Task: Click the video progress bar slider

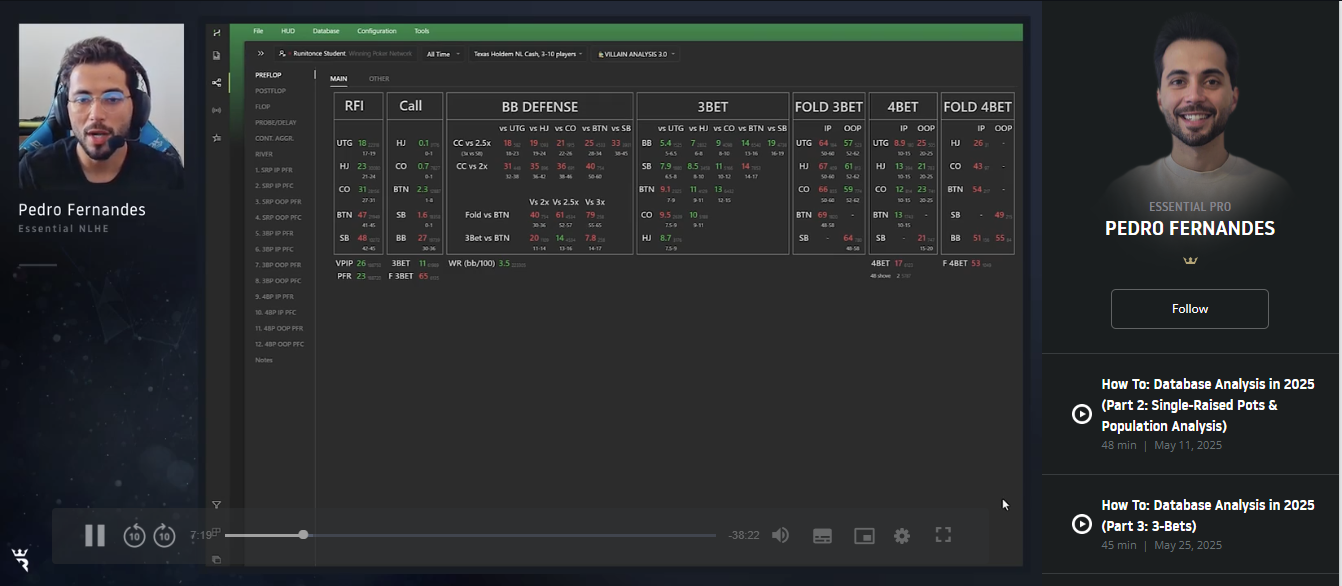Action: [x=303, y=536]
